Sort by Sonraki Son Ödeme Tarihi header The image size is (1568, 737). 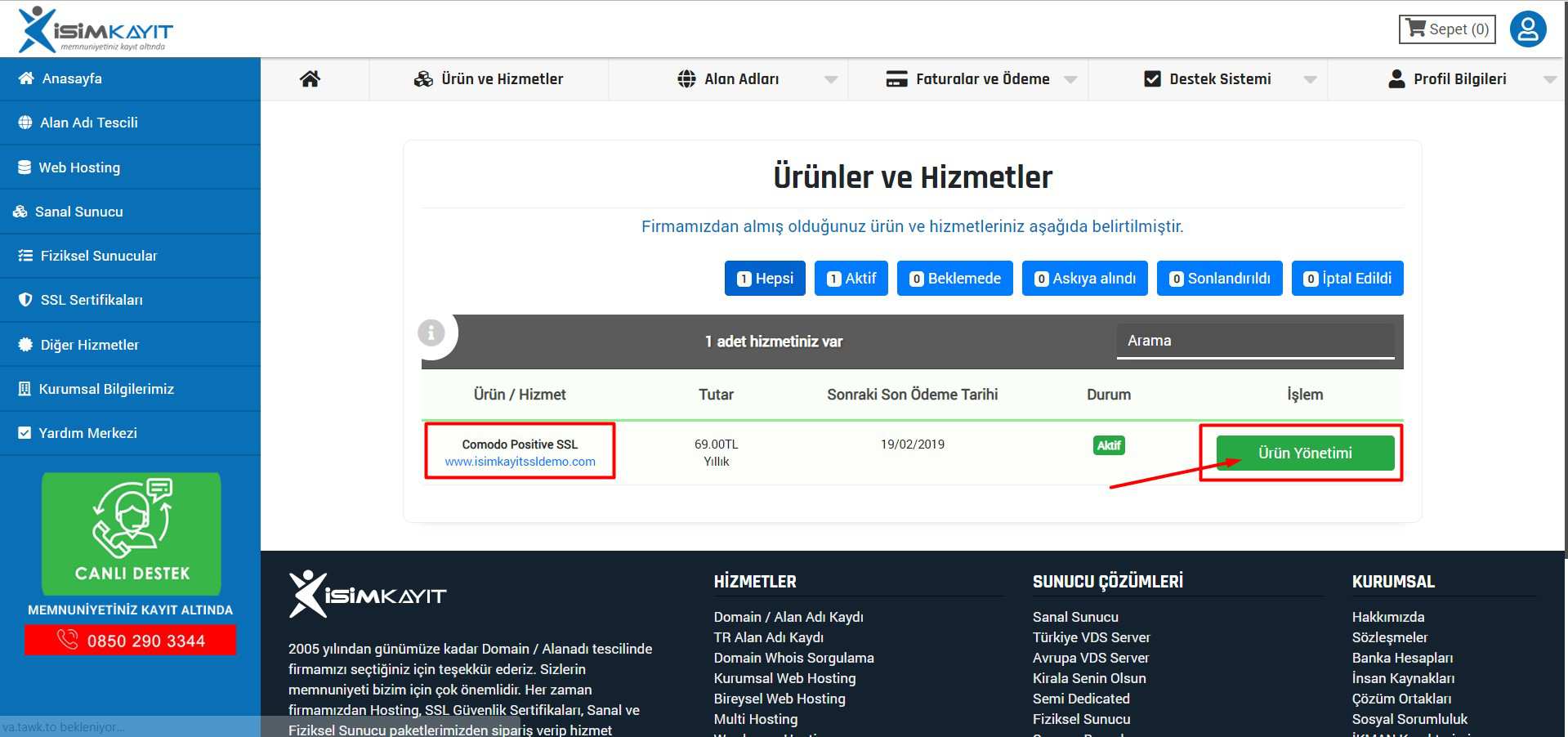pyautogui.click(x=912, y=395)
